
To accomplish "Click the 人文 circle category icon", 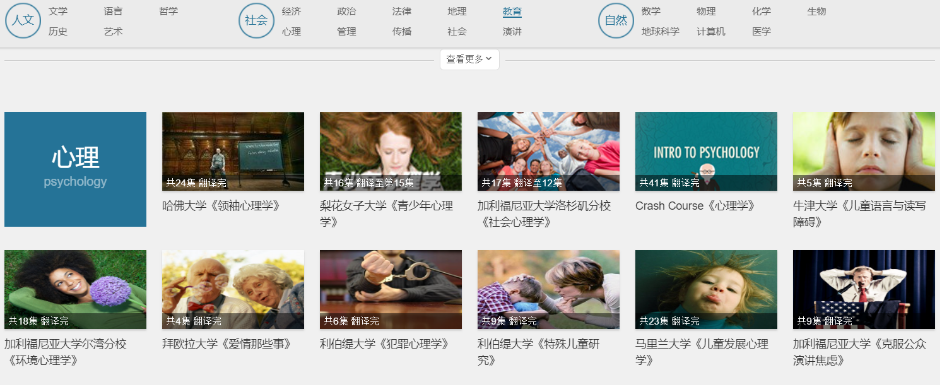I will coord(23,20).
